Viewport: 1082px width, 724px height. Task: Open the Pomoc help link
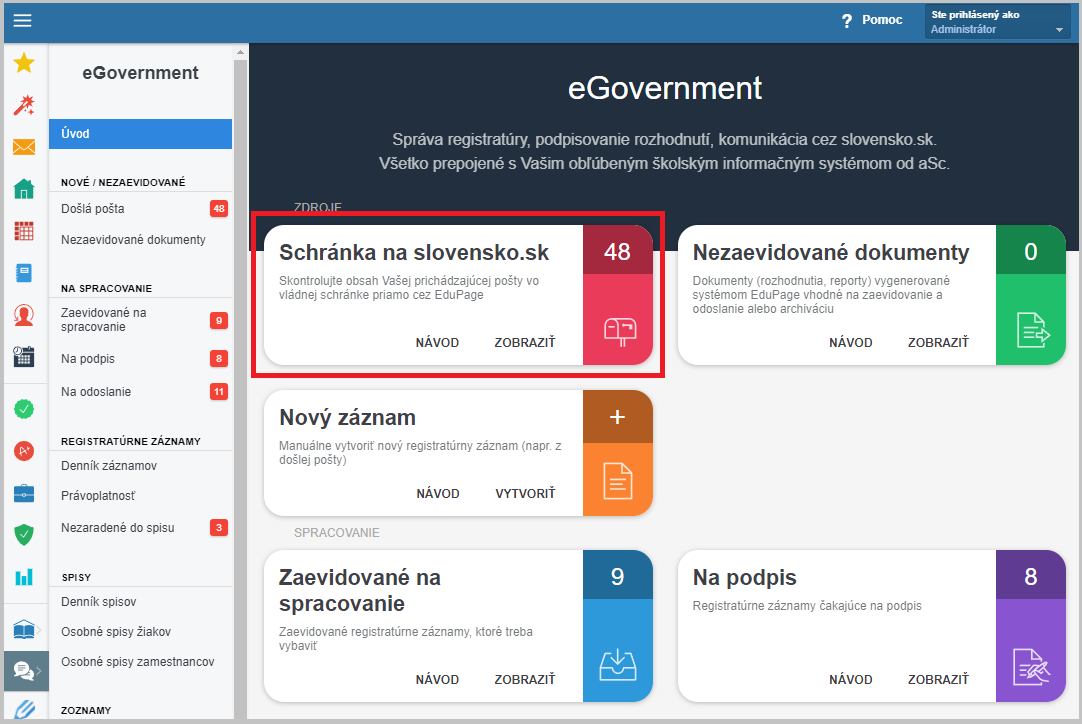[x=882, y=20]
